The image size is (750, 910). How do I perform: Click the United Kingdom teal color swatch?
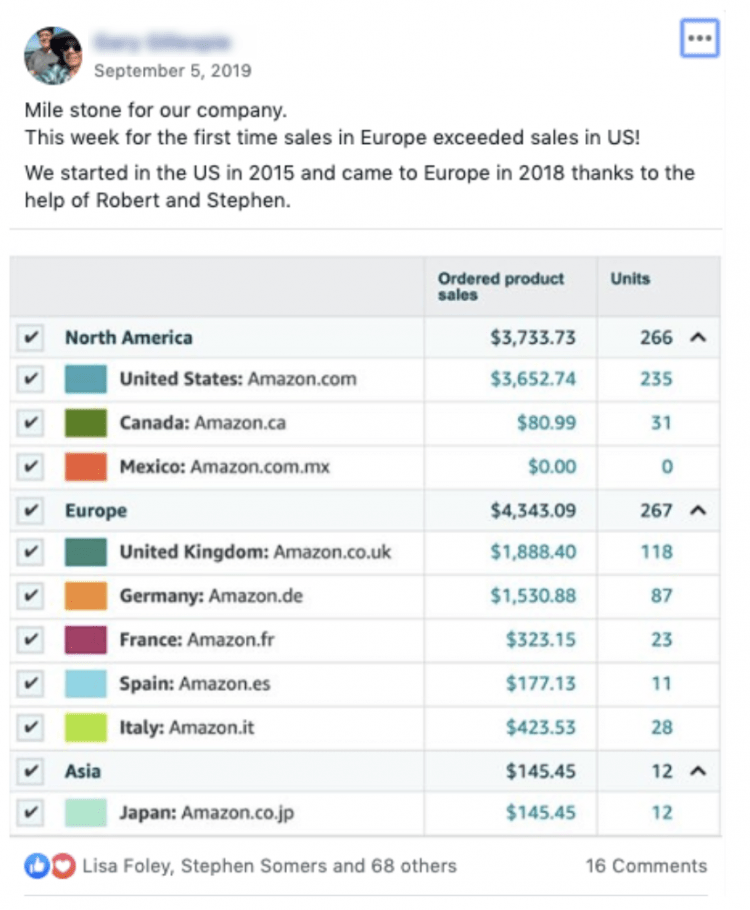[x=86, y=553]
